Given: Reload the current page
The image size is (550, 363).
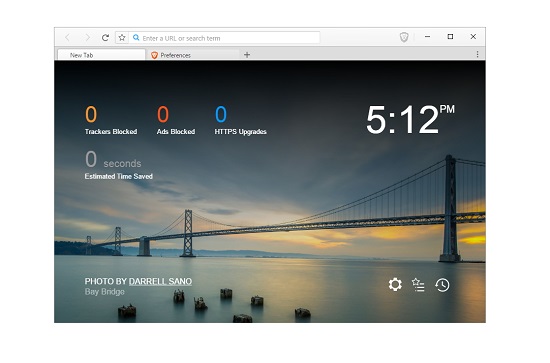Looking at the screenshot, I should coord(105,38).
